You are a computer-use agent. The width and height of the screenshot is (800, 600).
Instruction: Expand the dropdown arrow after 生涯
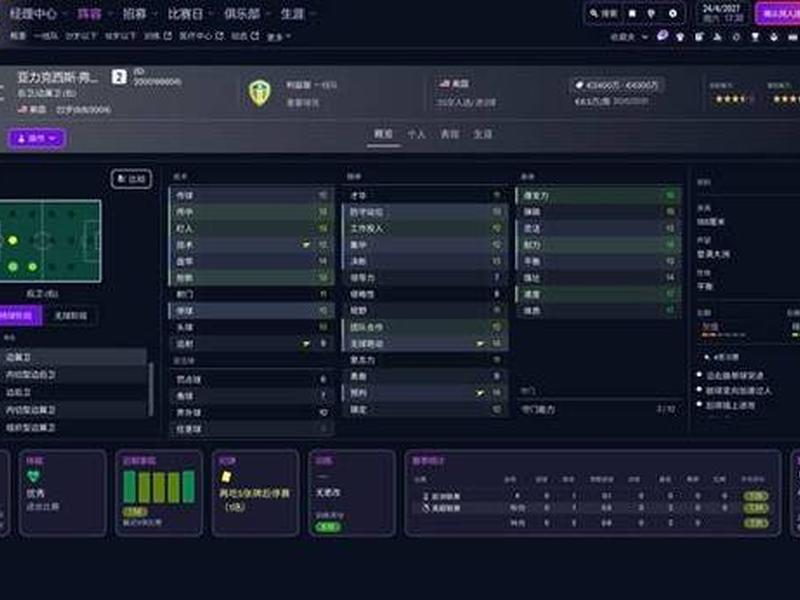point(312,14)
